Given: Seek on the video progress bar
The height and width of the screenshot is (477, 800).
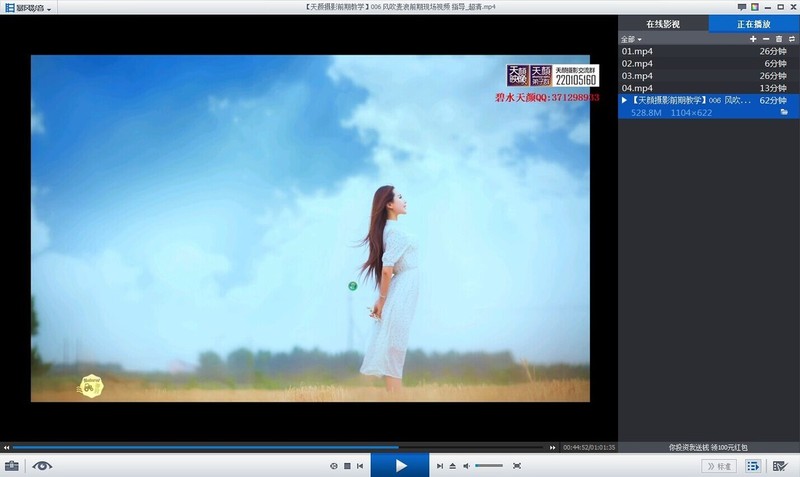Looking at the screenshot, I should [x=279, y=447].
